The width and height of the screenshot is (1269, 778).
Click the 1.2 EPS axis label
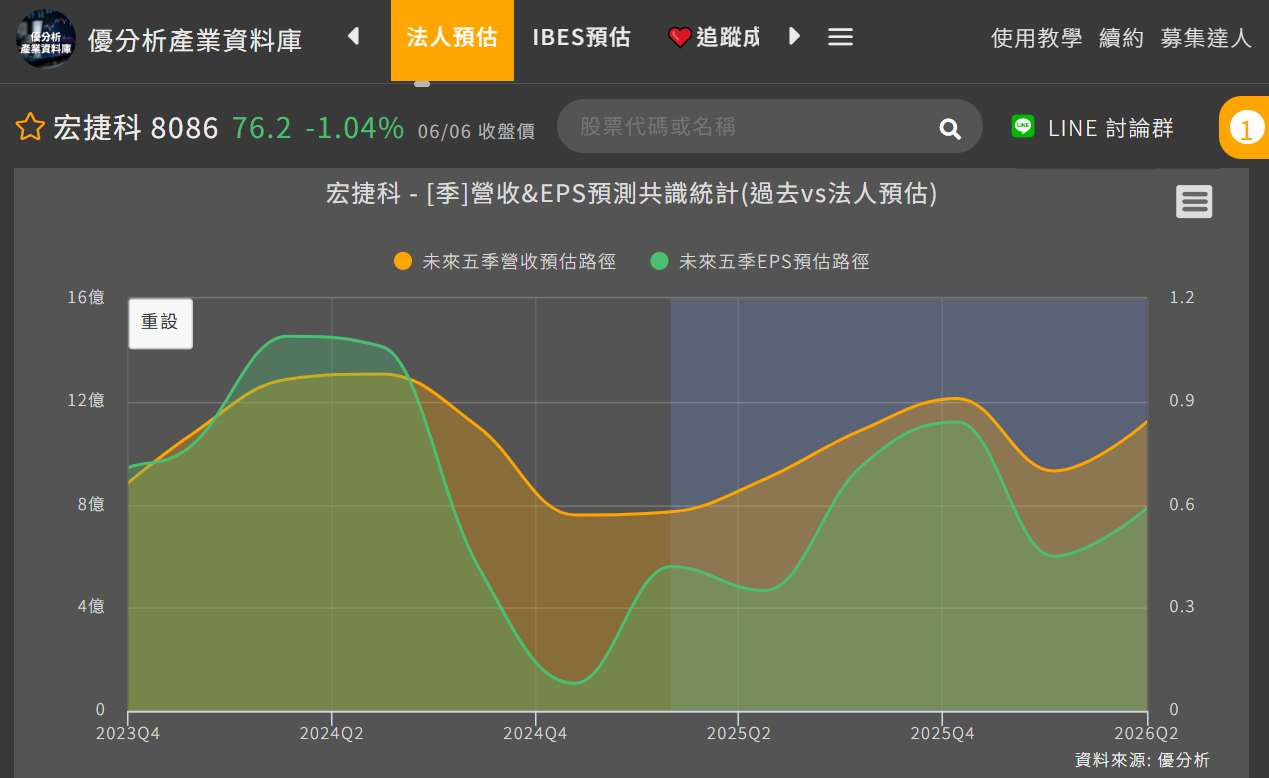click(x=1182, y=297)
